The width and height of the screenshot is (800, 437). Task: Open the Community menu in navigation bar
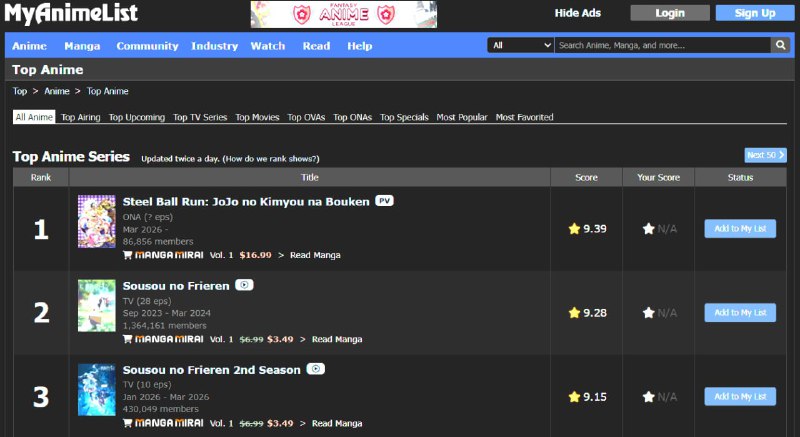click(x=147, y=46)
